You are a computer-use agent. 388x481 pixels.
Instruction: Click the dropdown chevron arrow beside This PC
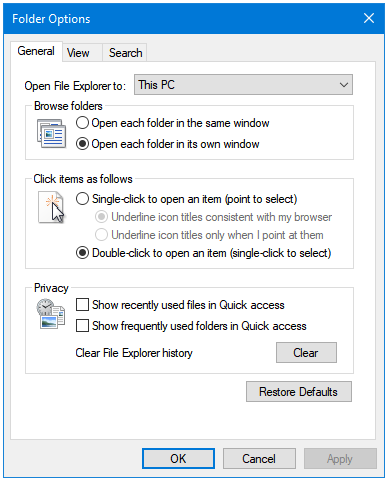(344, 85)
